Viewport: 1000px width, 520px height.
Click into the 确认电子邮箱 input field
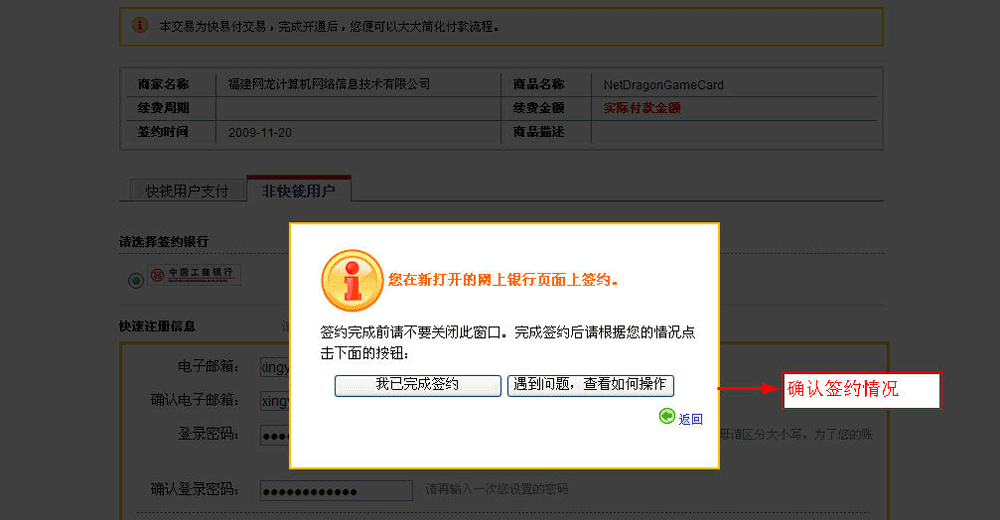coord(274,400)
